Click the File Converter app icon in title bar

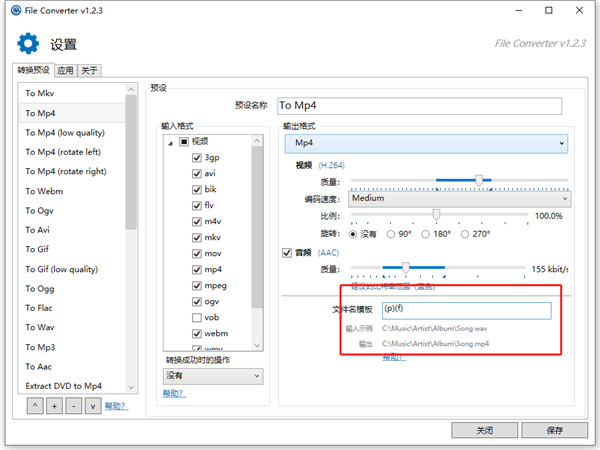pyautogui.click(x=16, y=10)
